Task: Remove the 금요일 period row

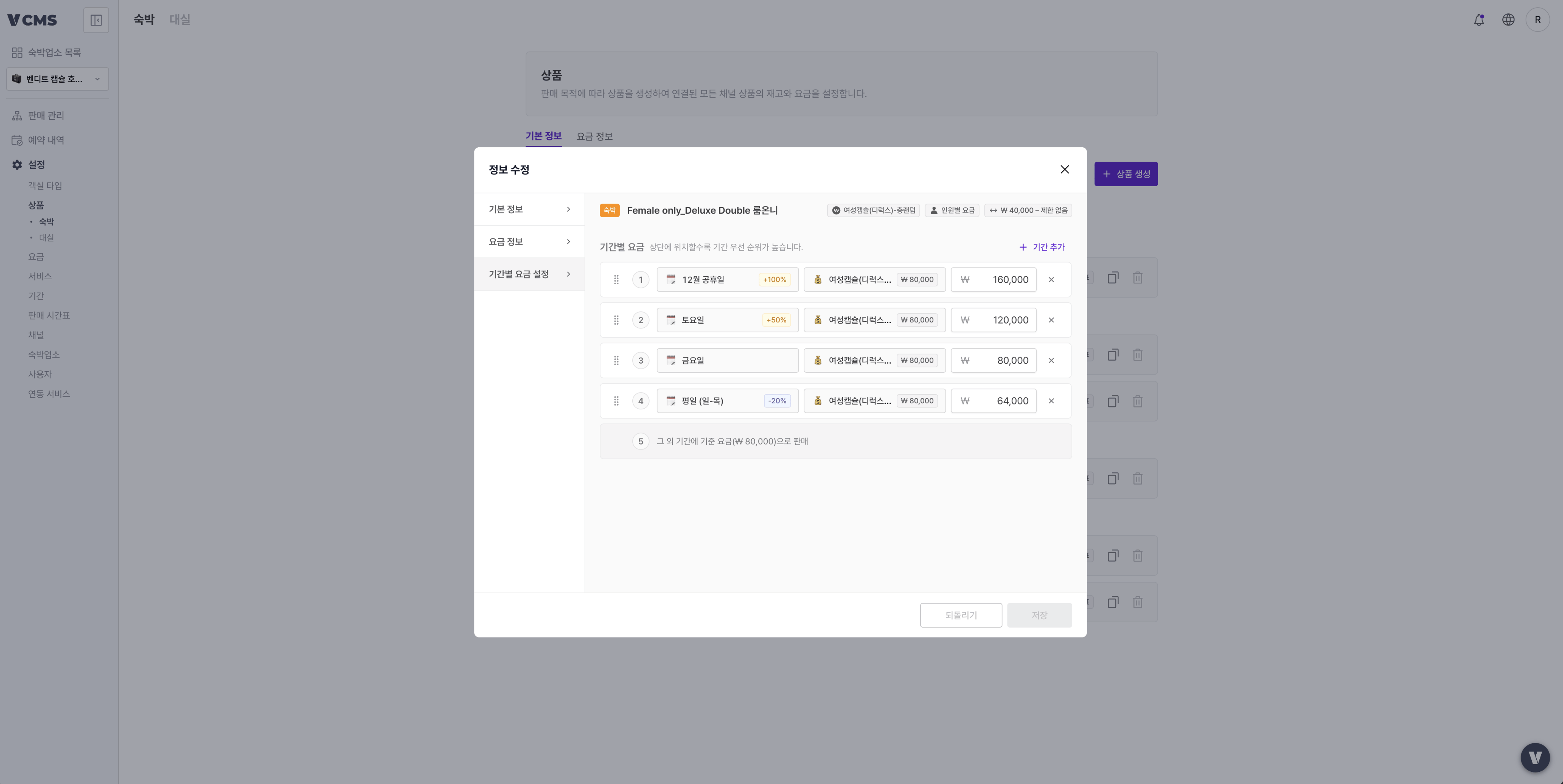Action: tap(1051, 361)
